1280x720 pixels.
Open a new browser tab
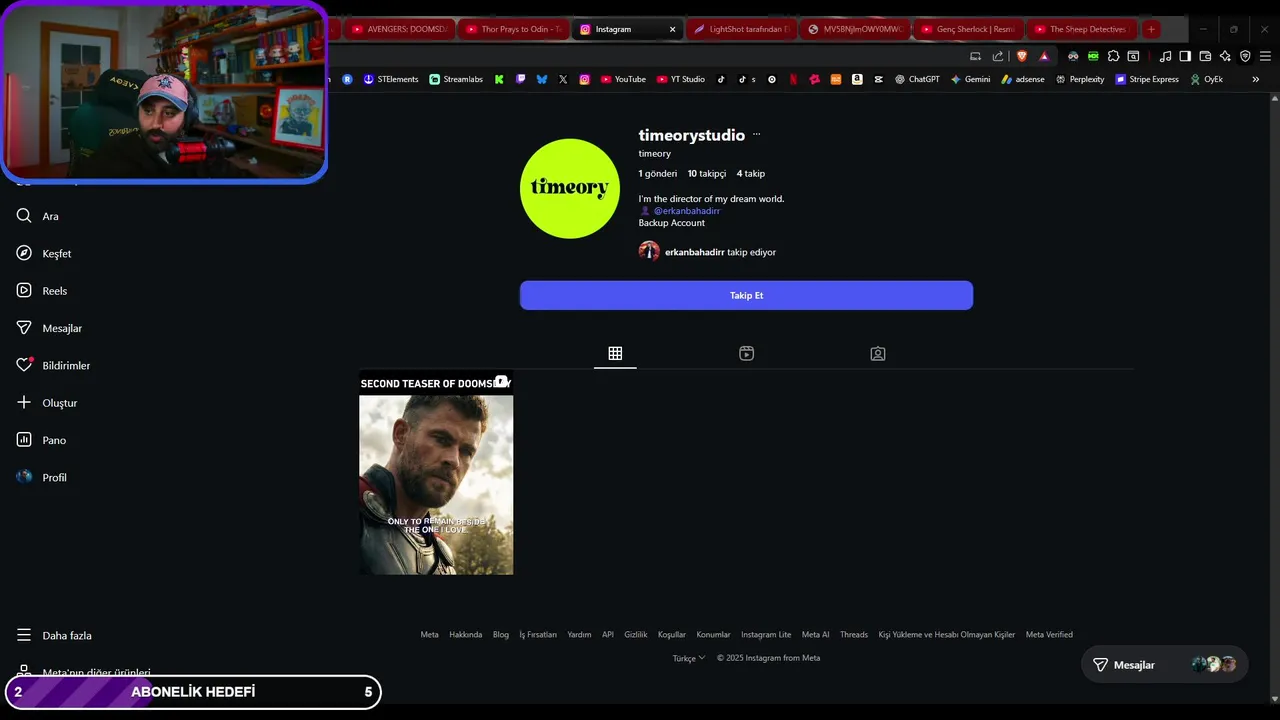coord(1151,29)
